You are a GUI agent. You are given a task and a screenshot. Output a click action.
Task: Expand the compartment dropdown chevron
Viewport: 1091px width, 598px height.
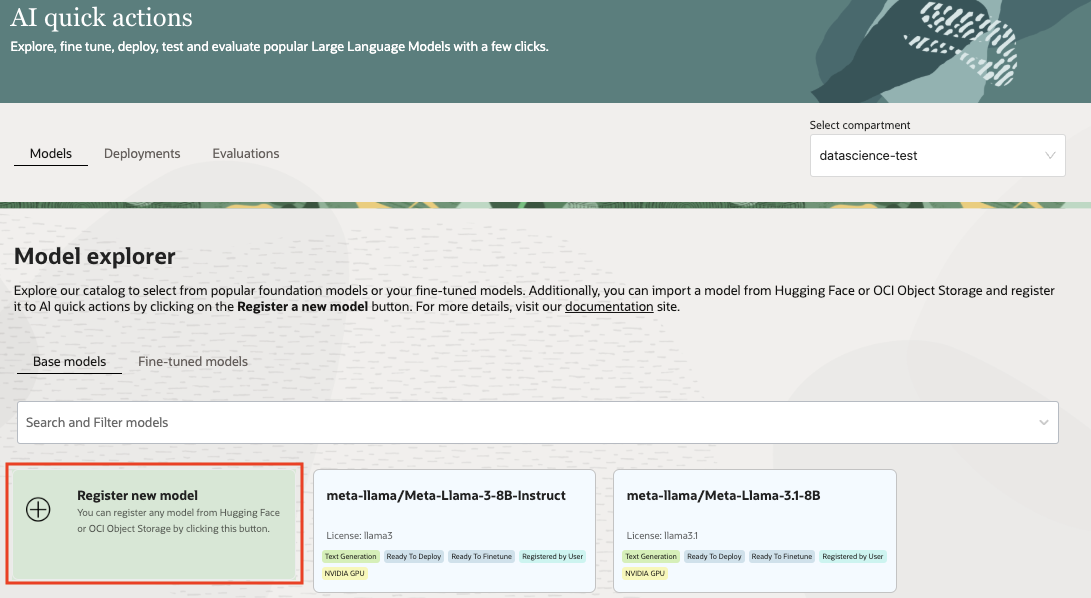pyautogui.click(x=1050, y=155)
